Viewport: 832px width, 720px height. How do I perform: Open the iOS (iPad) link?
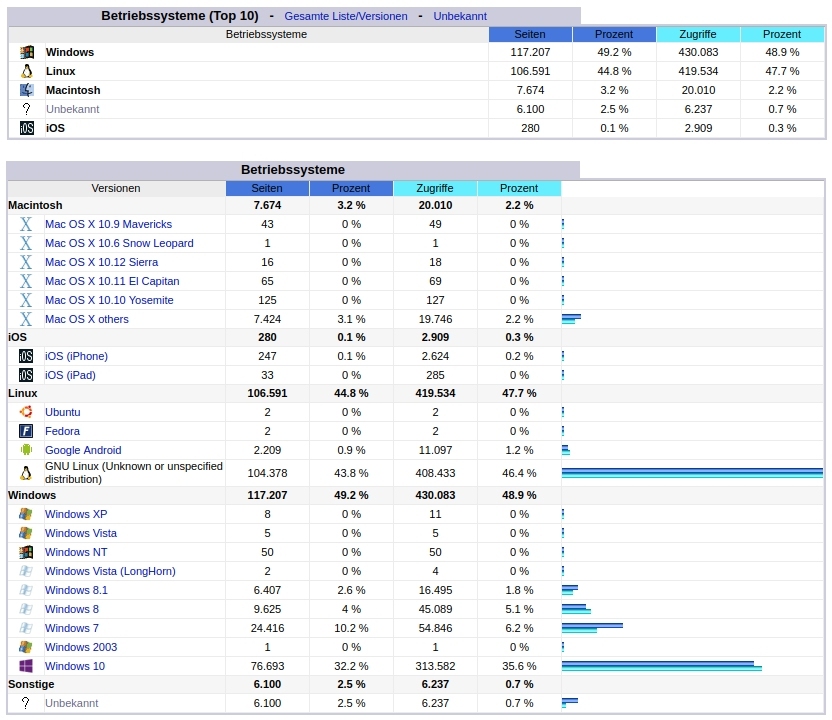(70, 375)
